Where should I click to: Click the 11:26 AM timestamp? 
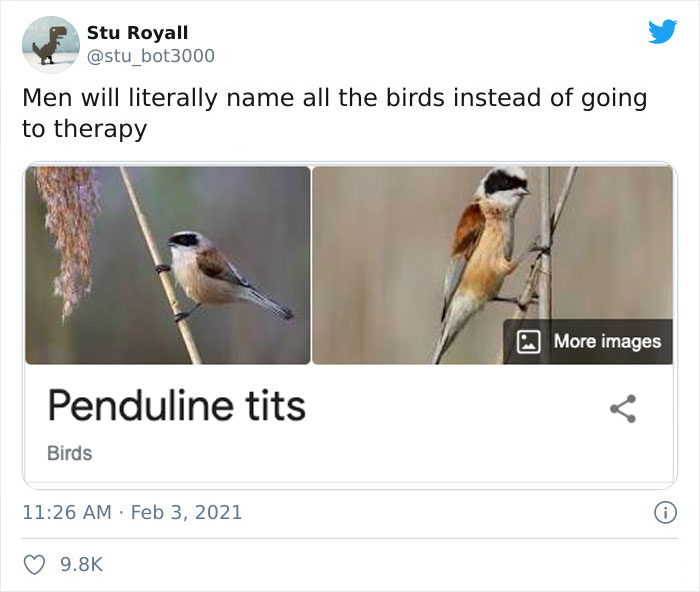pos(66,512)
